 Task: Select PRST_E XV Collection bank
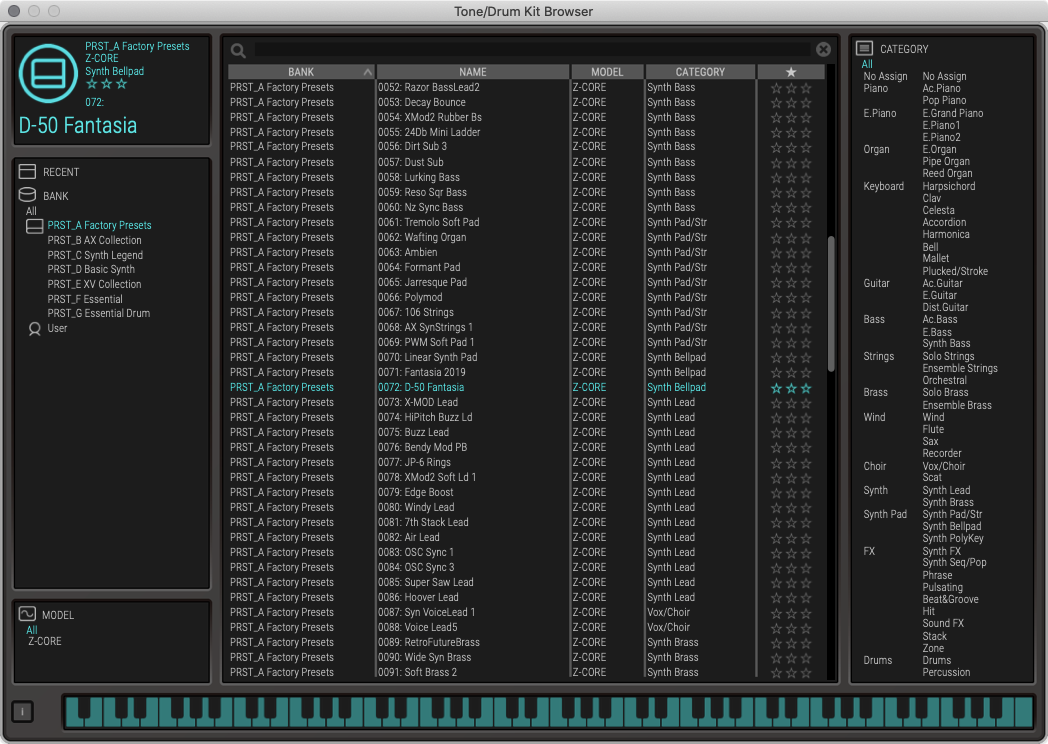click(x=94, y=284)
